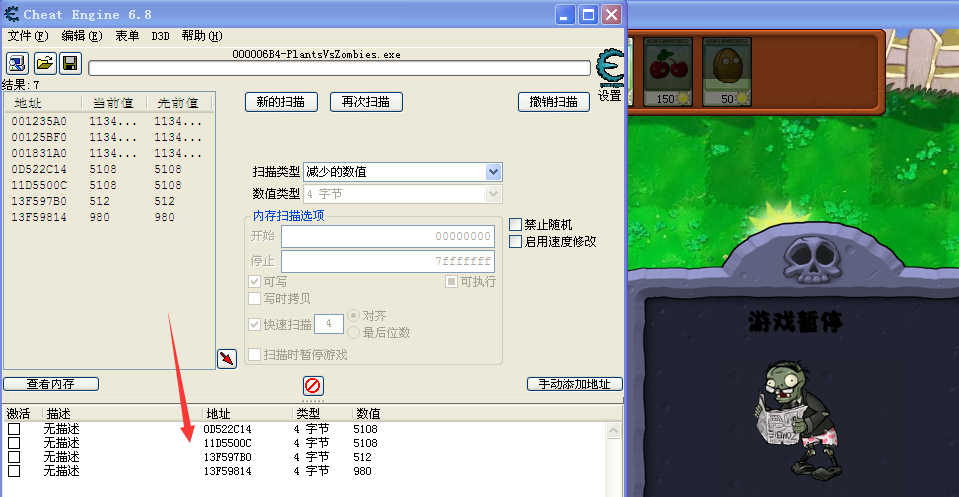Click the scan progress bar

coord(339,68)
